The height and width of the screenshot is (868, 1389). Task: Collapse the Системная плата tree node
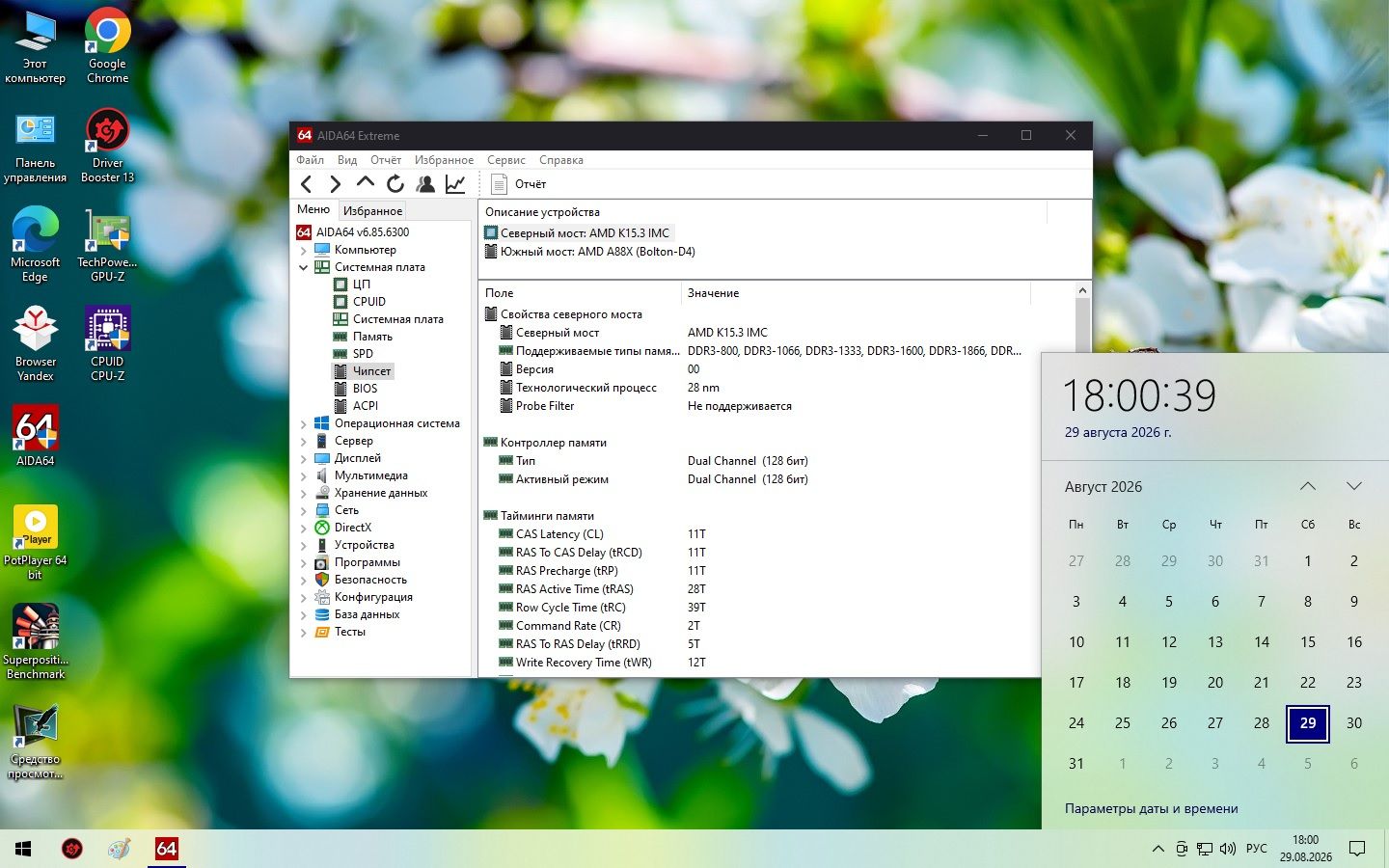point(304,267)
